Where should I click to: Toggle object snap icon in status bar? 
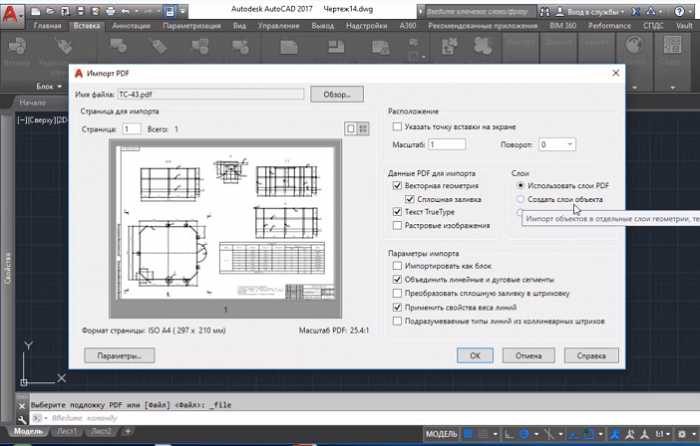click(589, 433)
